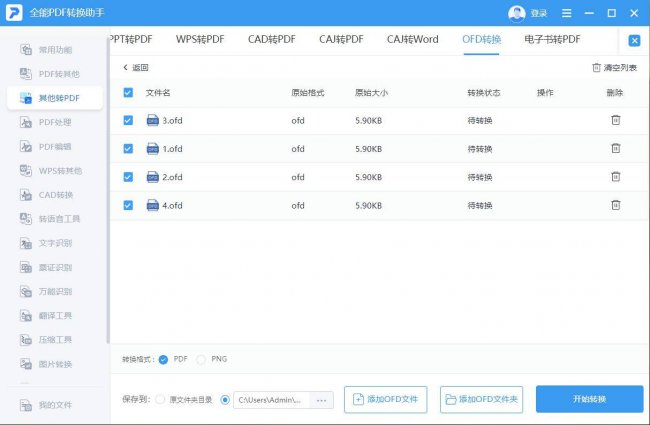Click 清空列表 to clear the list

[x=614, y=68]
